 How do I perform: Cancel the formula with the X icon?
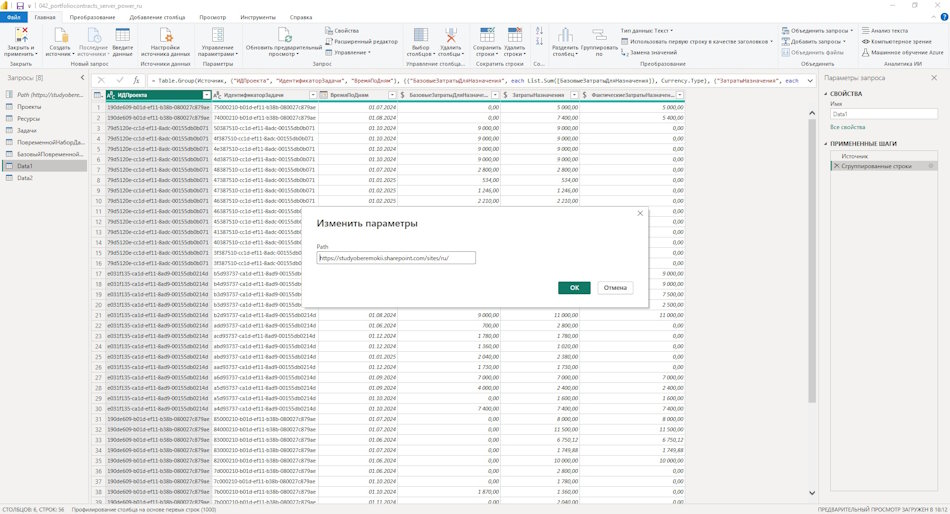point(101,80)
